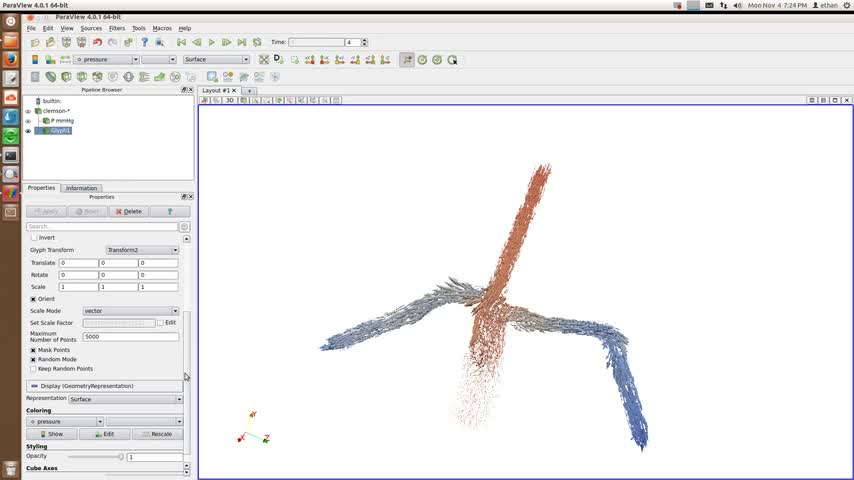Click the Calculator filter icon
The image size is (854, 480).
pyautogui.click(x=35, y=77)
